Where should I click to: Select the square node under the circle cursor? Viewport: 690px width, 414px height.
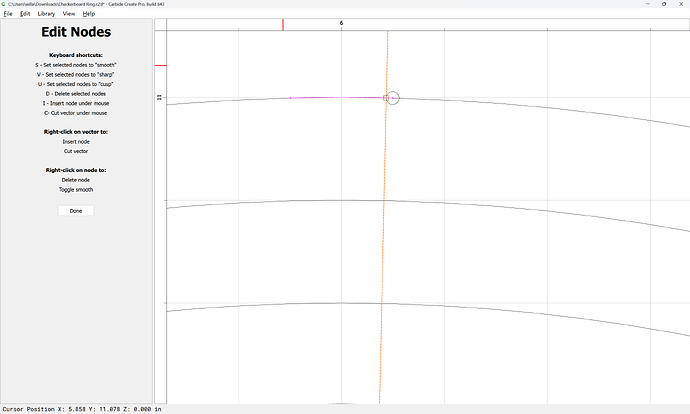pyautogui.click(x=386, y=98)
